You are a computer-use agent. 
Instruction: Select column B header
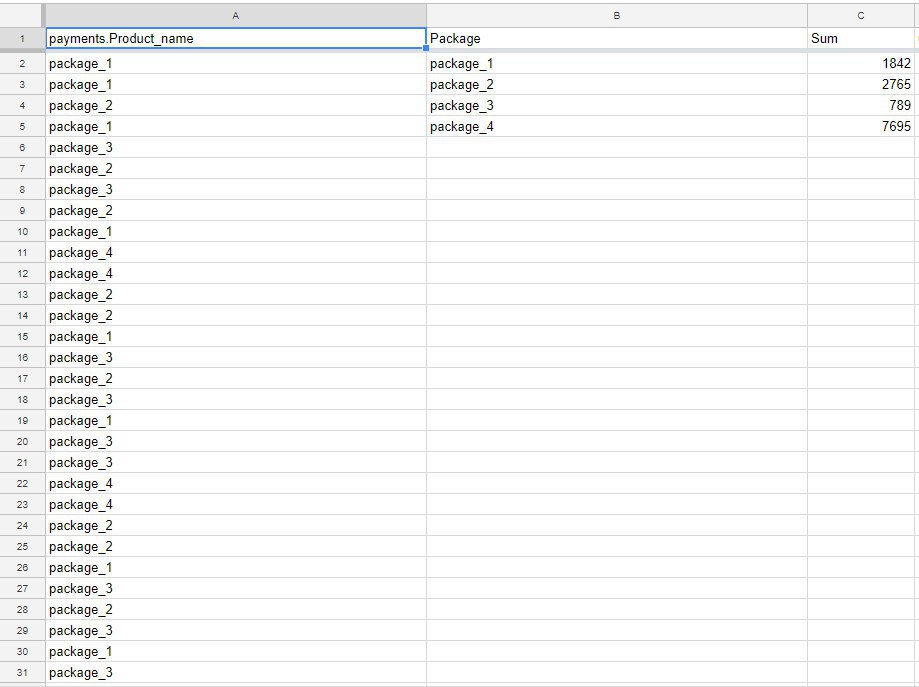[617, 16]
